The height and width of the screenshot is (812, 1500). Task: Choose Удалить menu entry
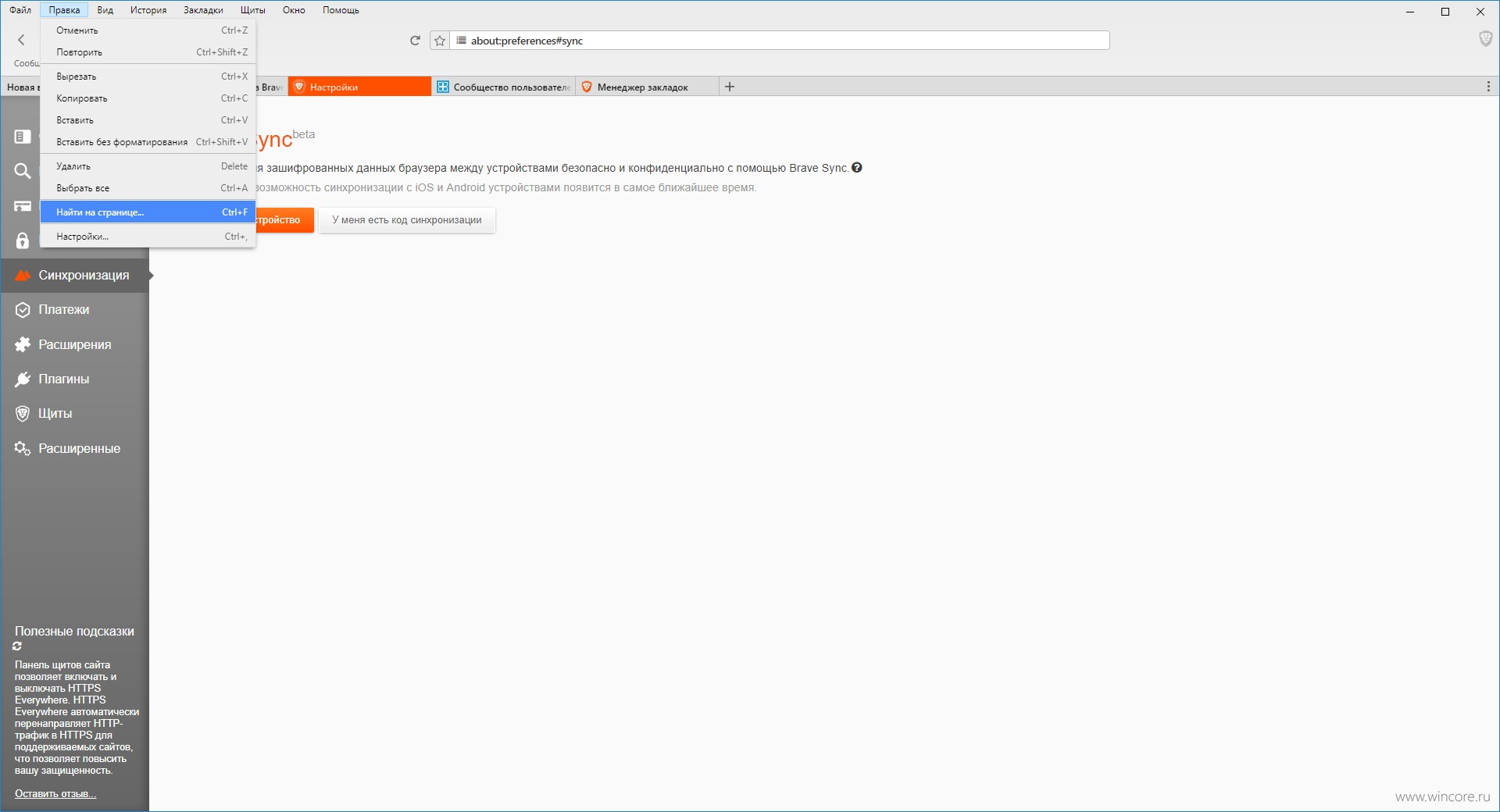pyautogui.click(x=148, y=166)
